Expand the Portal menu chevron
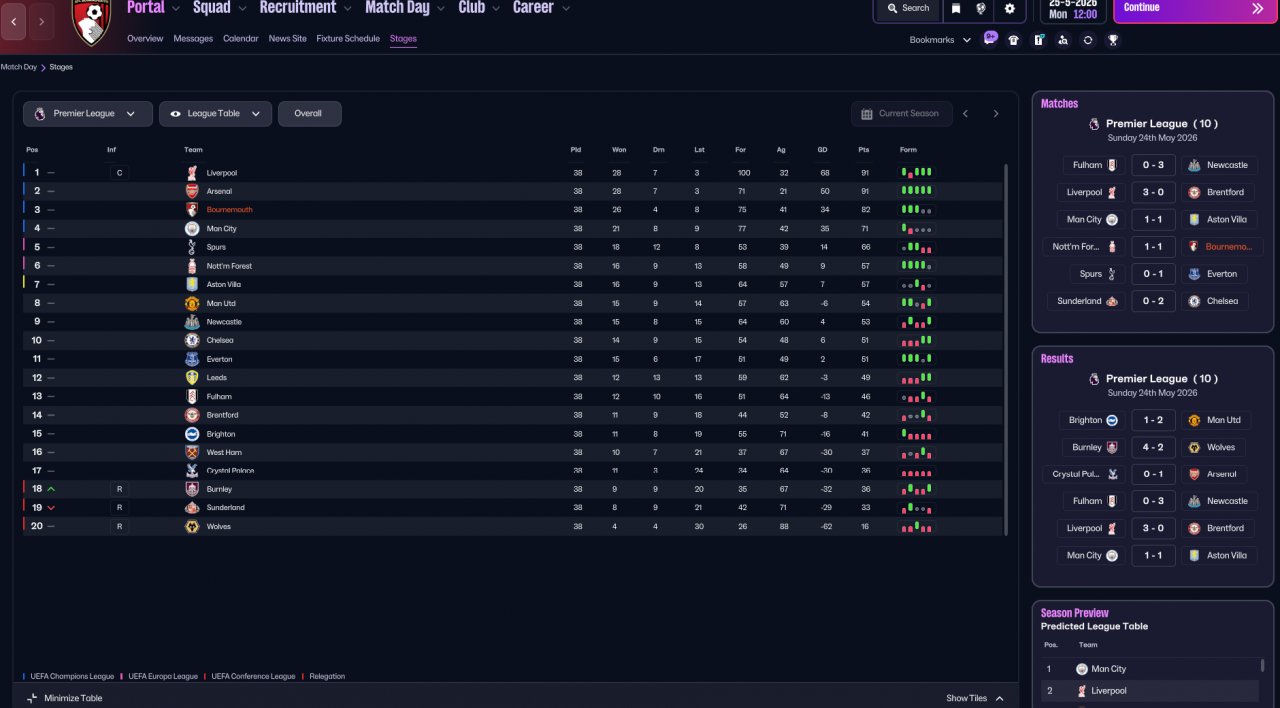Viewport: 1280px width, 708px height. tap(176, 9)
